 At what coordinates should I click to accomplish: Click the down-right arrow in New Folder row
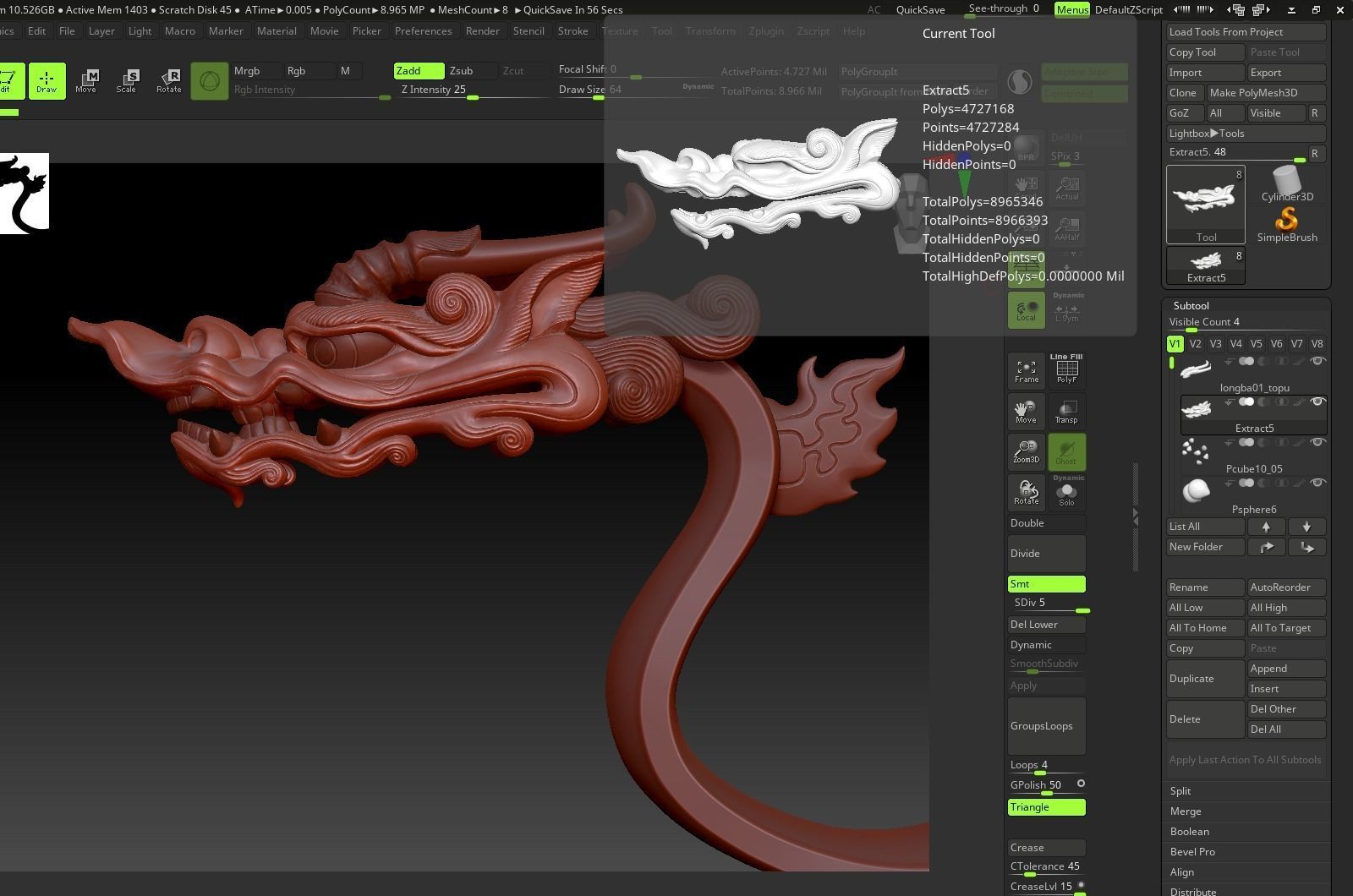[x=1306, y=547]
